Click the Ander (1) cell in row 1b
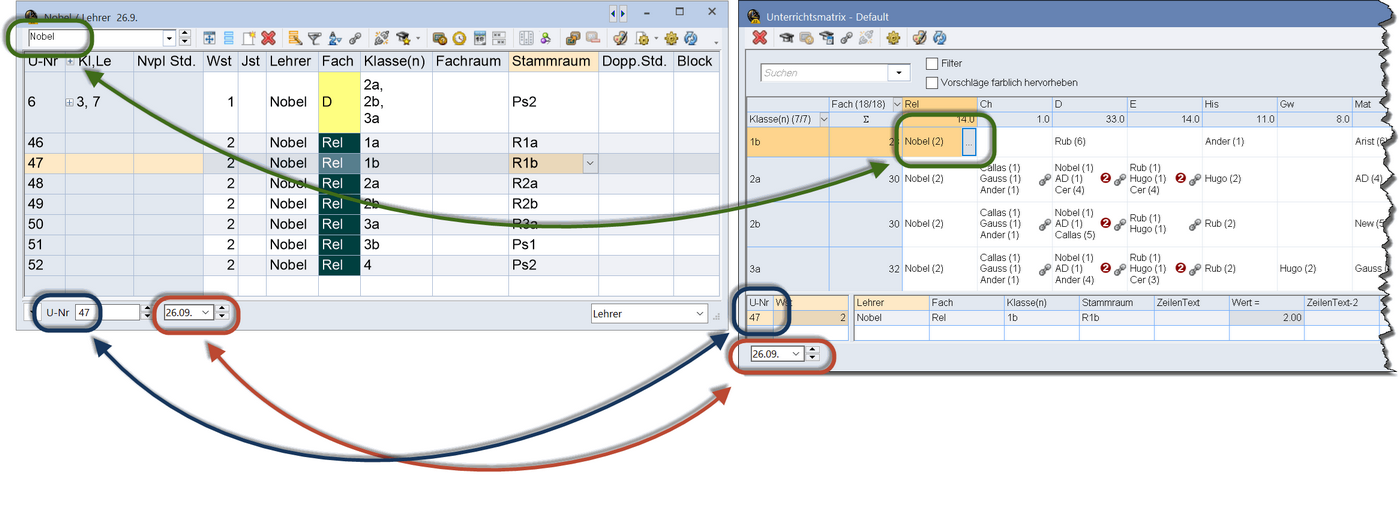 tap(1239, 142)
